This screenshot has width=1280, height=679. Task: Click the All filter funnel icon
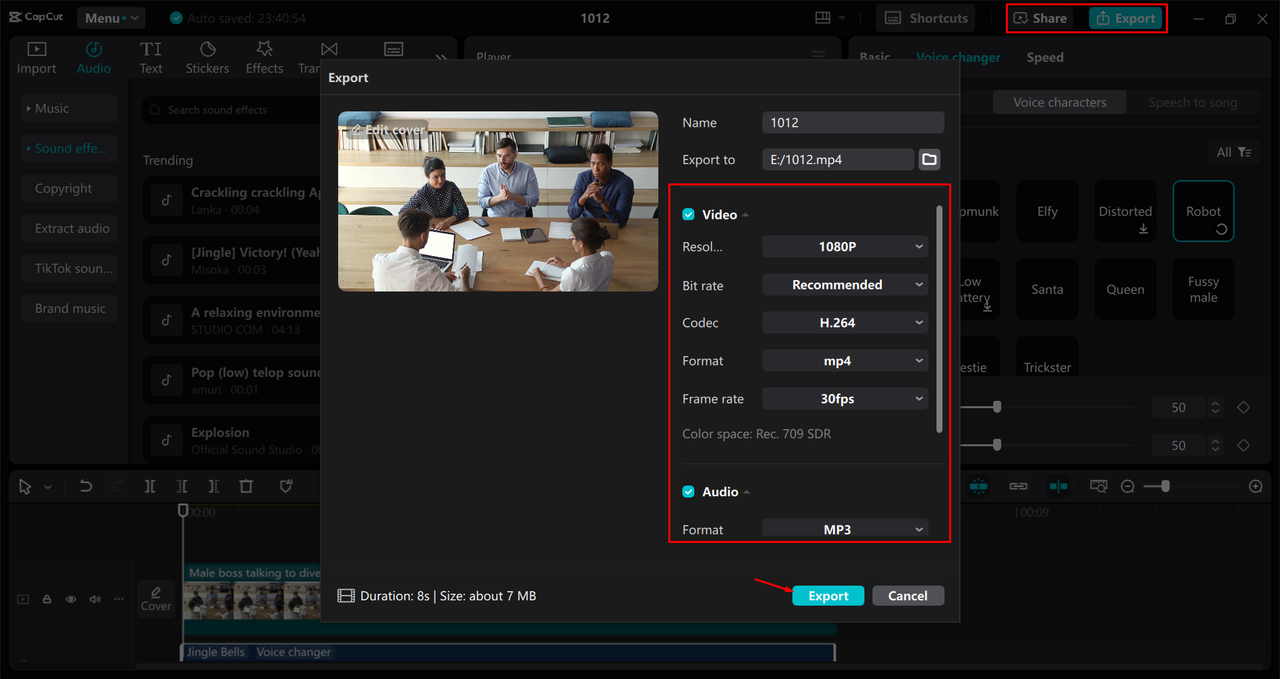coord(1244,152)
